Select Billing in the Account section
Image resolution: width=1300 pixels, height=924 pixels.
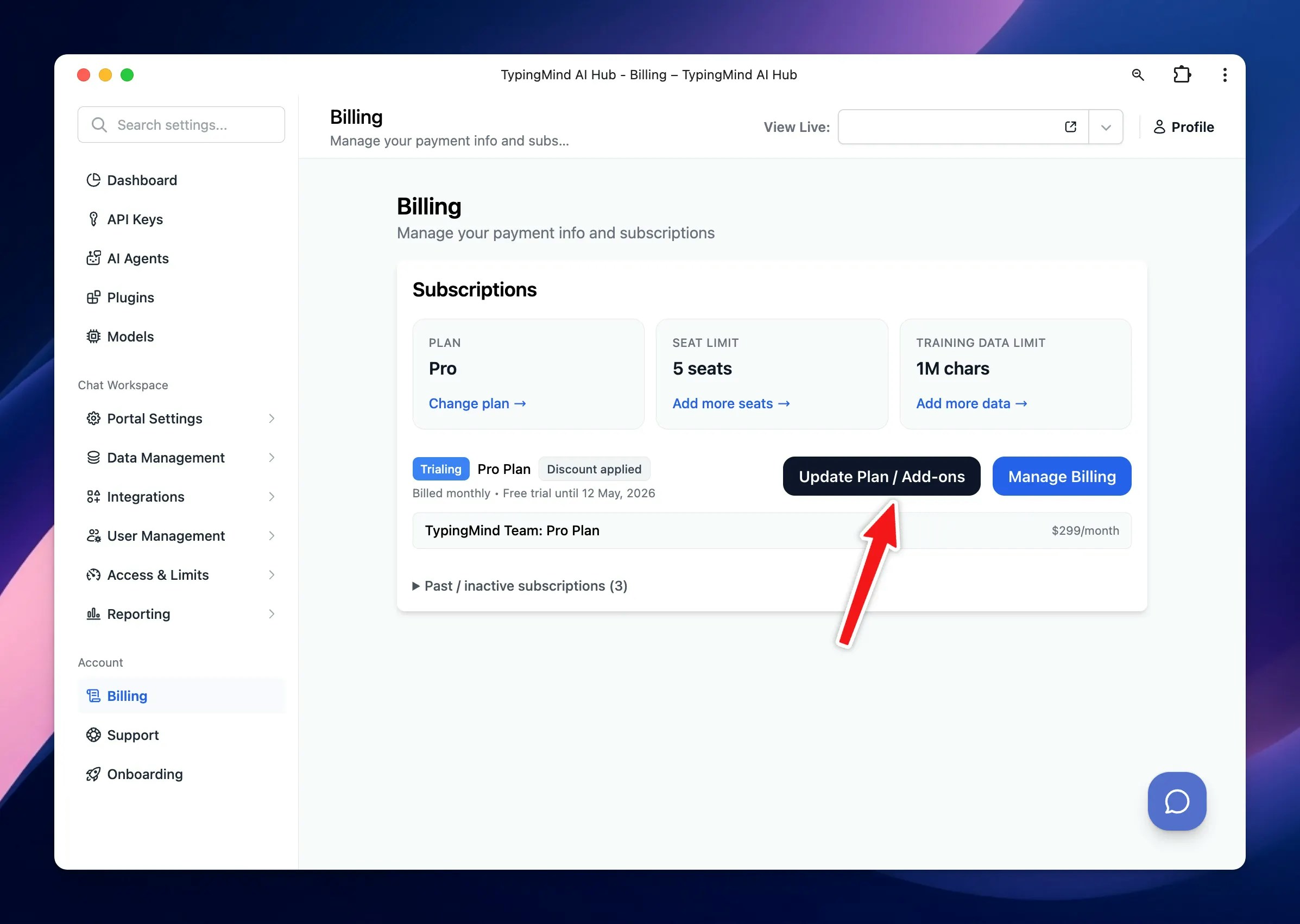tap(181, 696)
